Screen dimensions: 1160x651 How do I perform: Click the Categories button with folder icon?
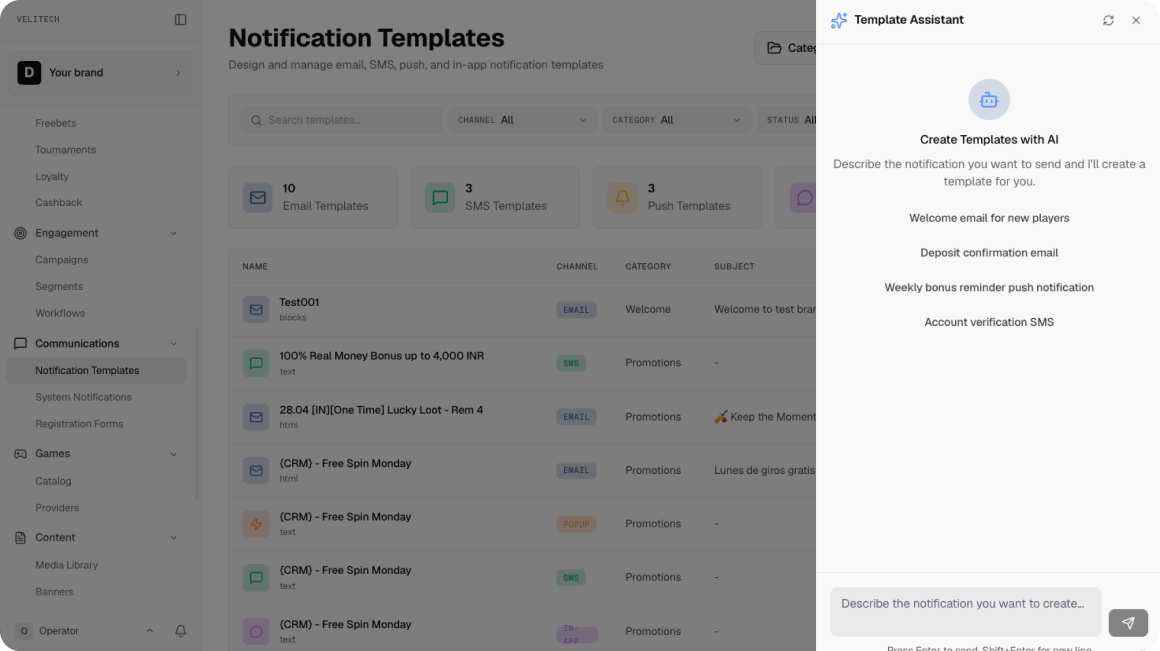click(x=786, y=48)
